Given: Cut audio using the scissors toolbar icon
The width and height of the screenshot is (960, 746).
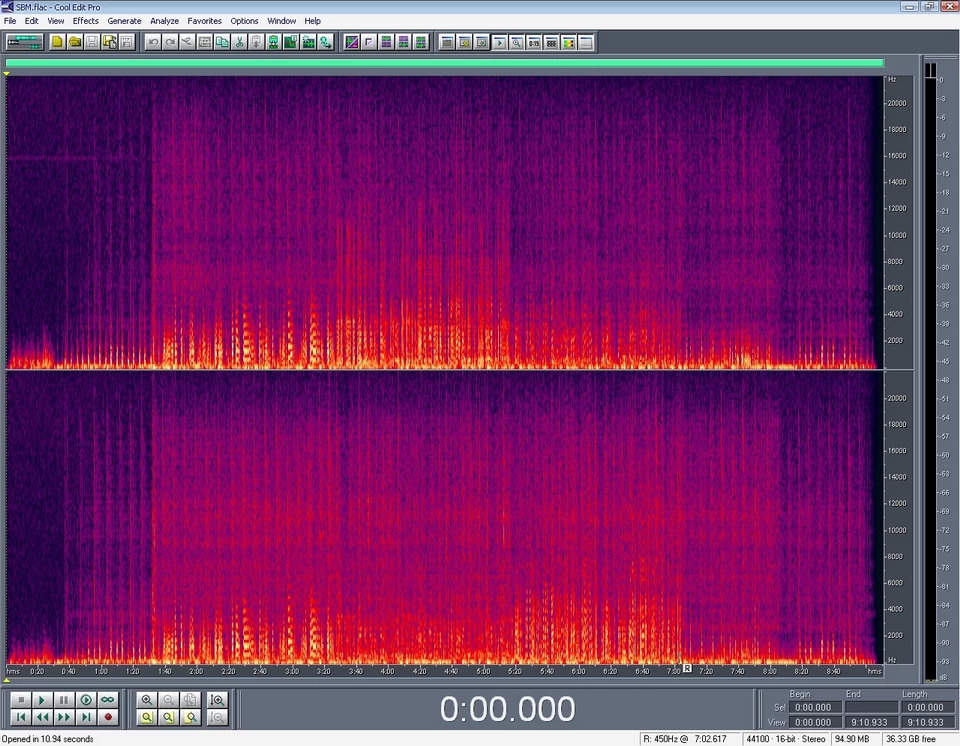Looking at the screenshot, I should click(x=238, y=42).
